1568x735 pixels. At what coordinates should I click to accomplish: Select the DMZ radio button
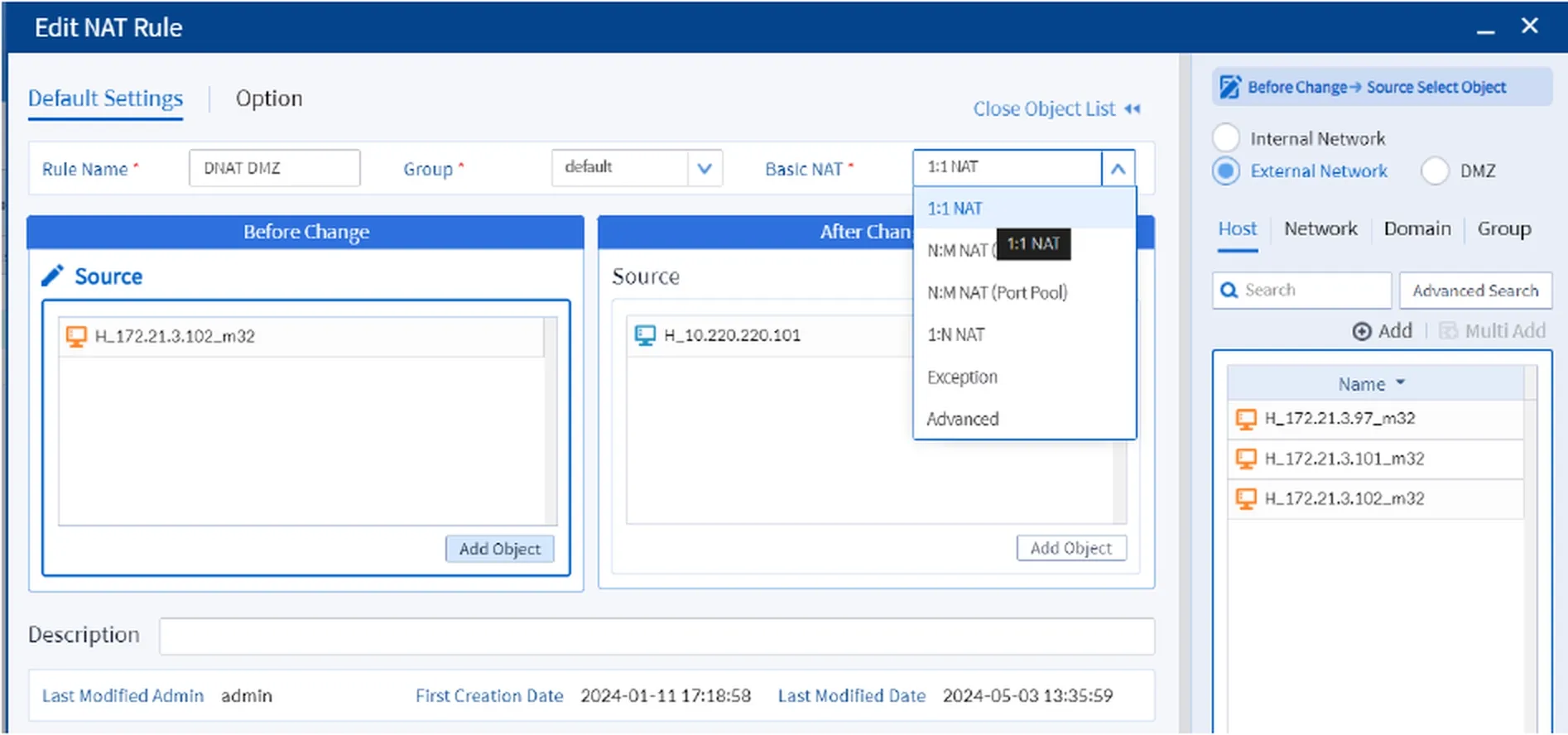pos(1435,171)
